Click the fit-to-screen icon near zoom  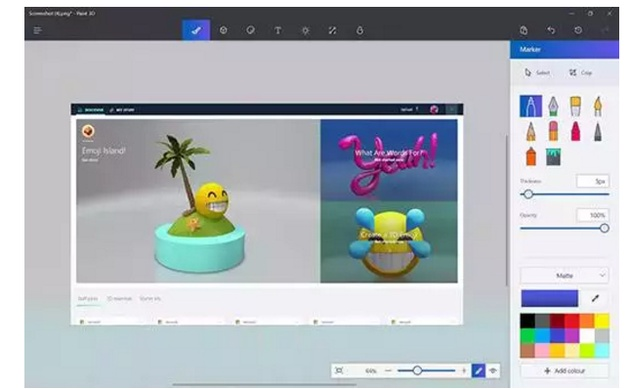(339, 371)
